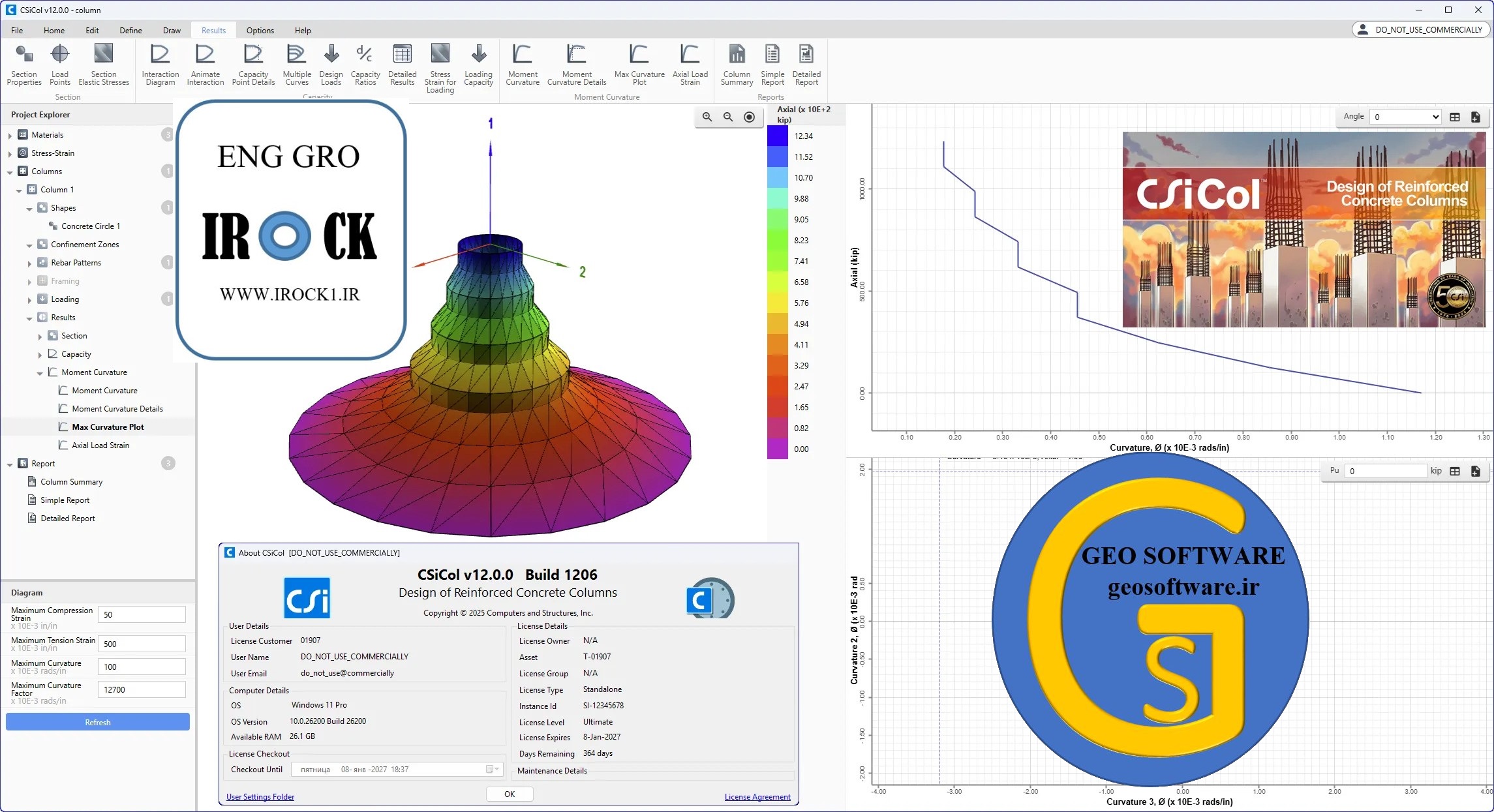The image size is (1494, 812).
Task: Zoom in on the 3D view
Action: (x=707, y=117)
